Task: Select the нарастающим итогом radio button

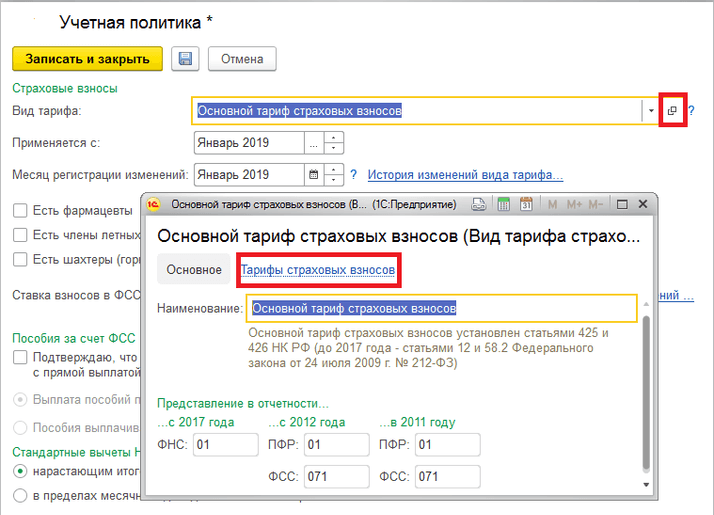Action: pos(19,470)
